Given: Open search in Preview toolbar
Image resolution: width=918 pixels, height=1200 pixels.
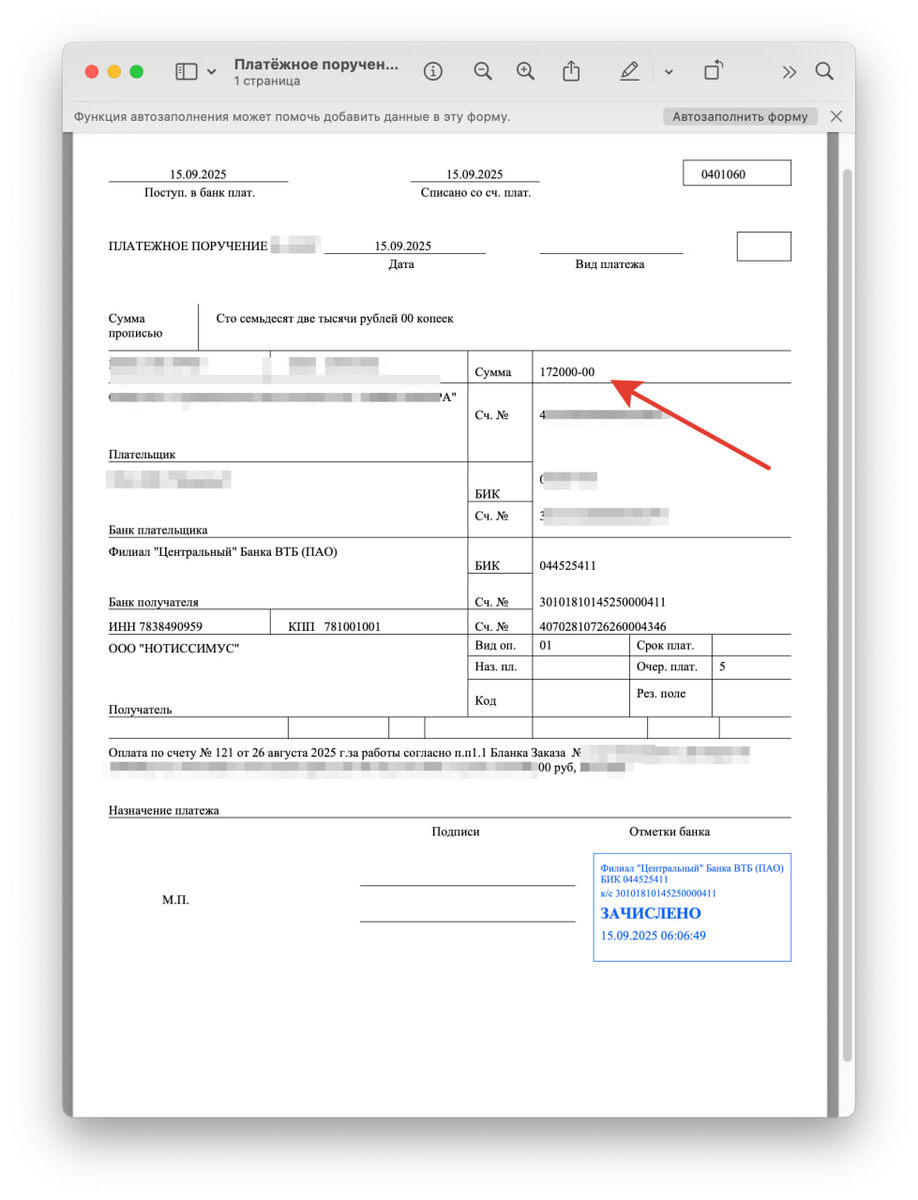Looking at the screenshot, I should coord(824,71).
